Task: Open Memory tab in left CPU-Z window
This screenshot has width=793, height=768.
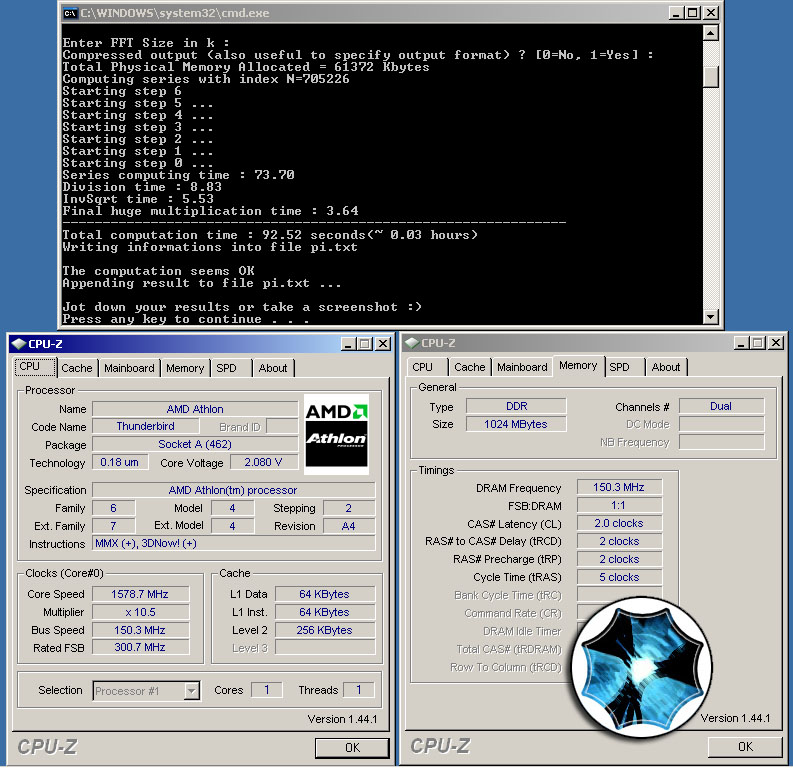Action: click(185, 368)
